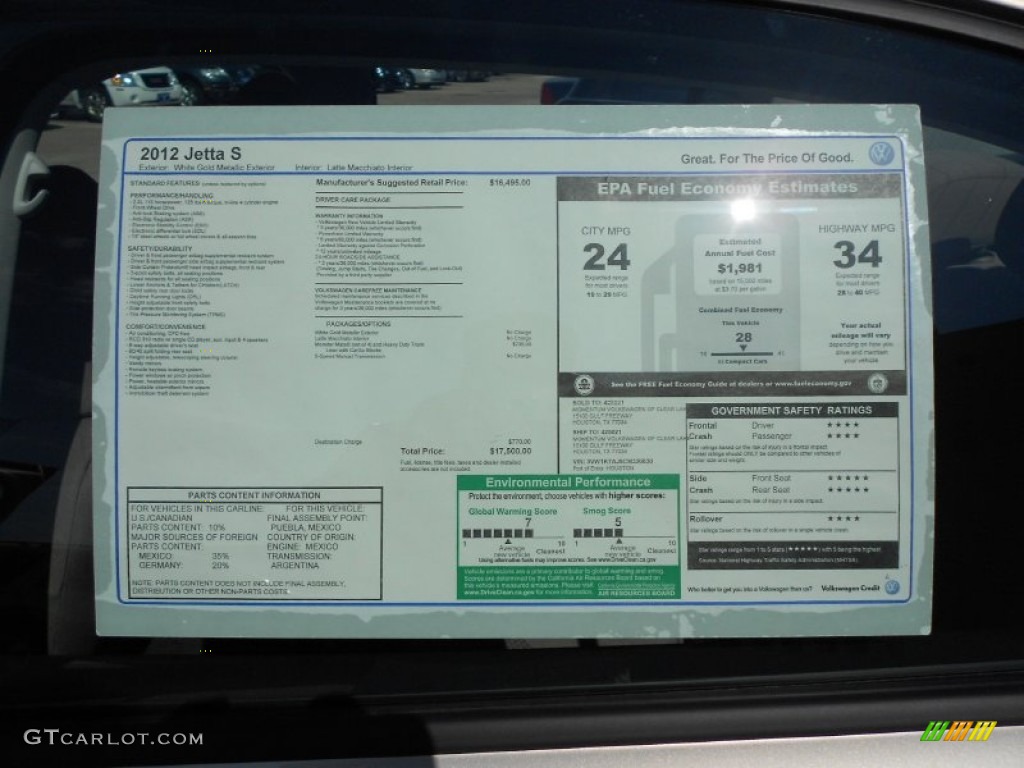Viewport: 1024px width, 768px height.
Task: Click 'ARGENTINA' transmission origin
Action: tap(295, 565)
